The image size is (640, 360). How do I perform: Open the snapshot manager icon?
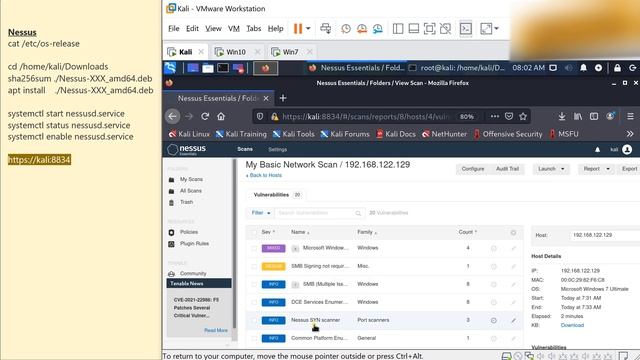[x=378, y=29]
